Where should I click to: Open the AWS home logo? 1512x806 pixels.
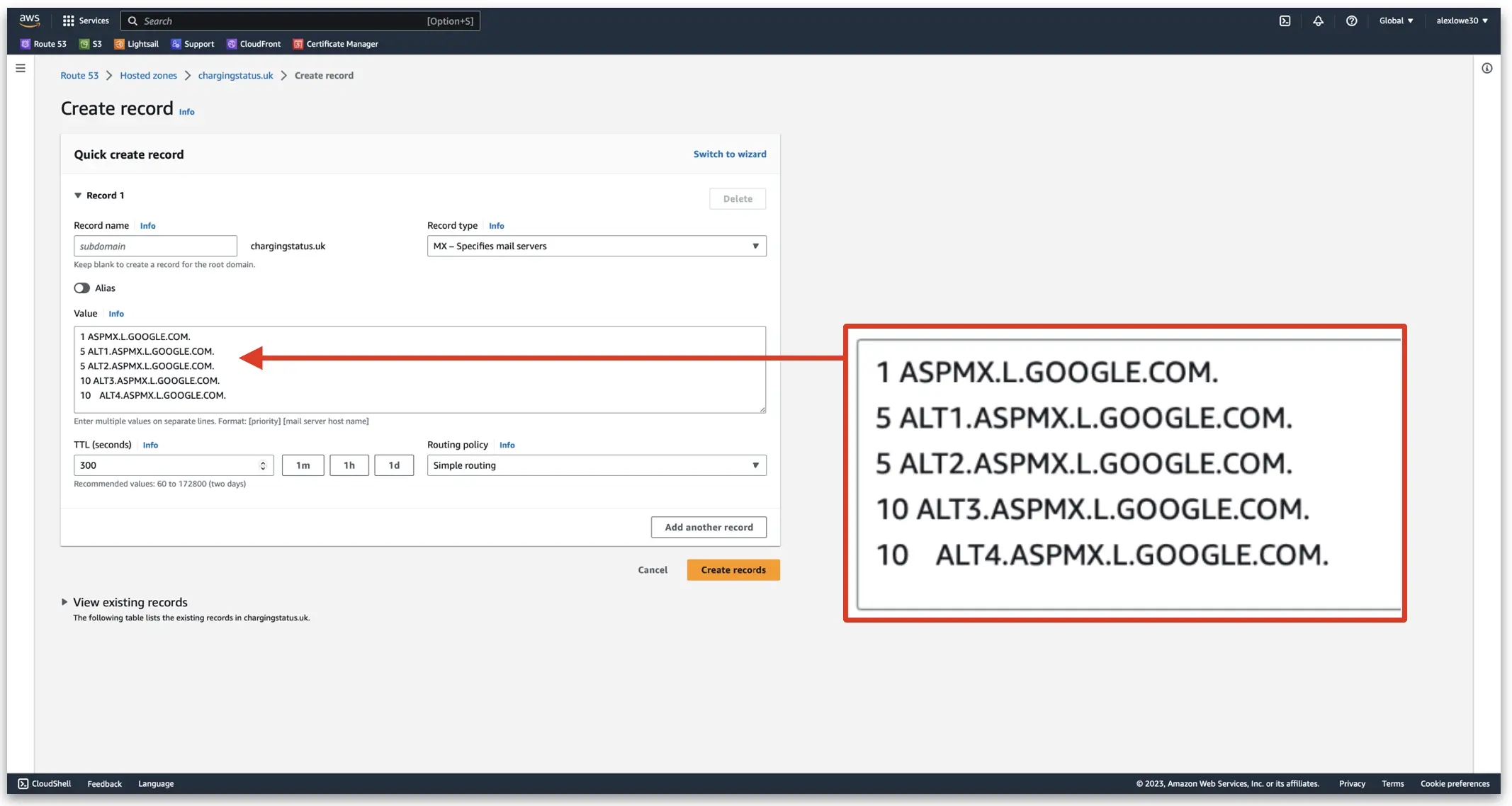click(29, 21)
